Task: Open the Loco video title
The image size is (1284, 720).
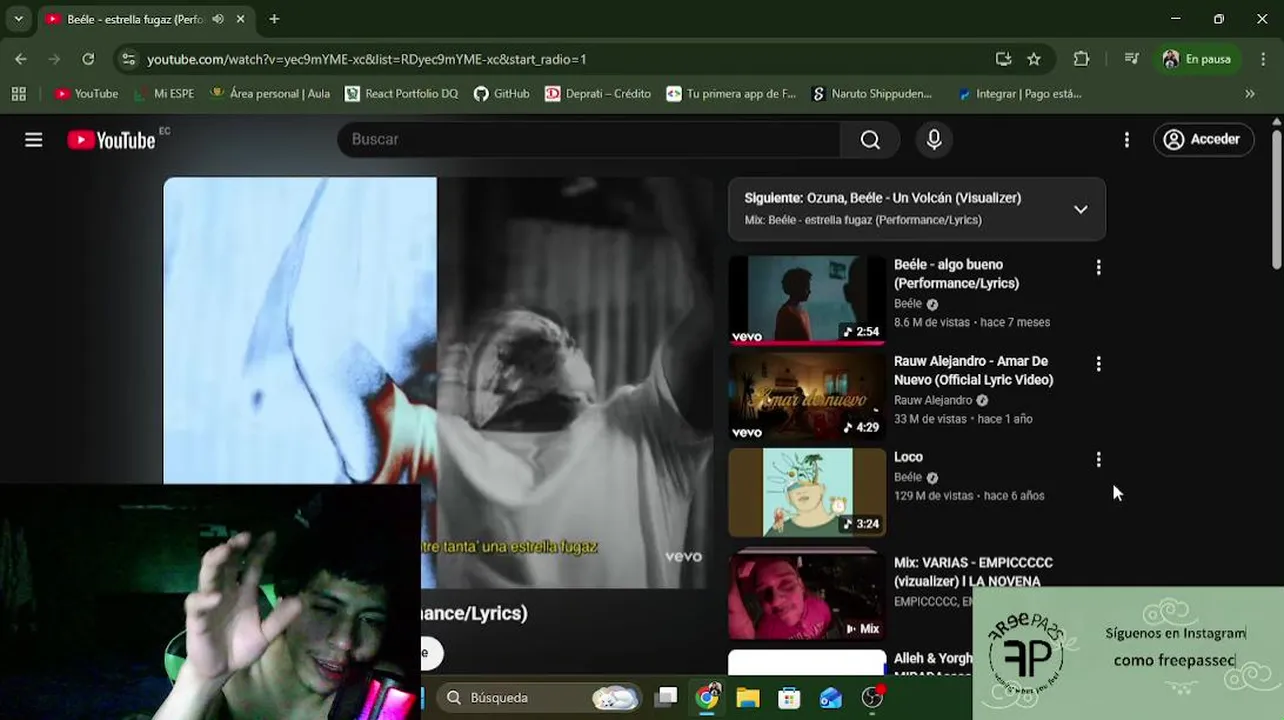Action: point(908,457)
